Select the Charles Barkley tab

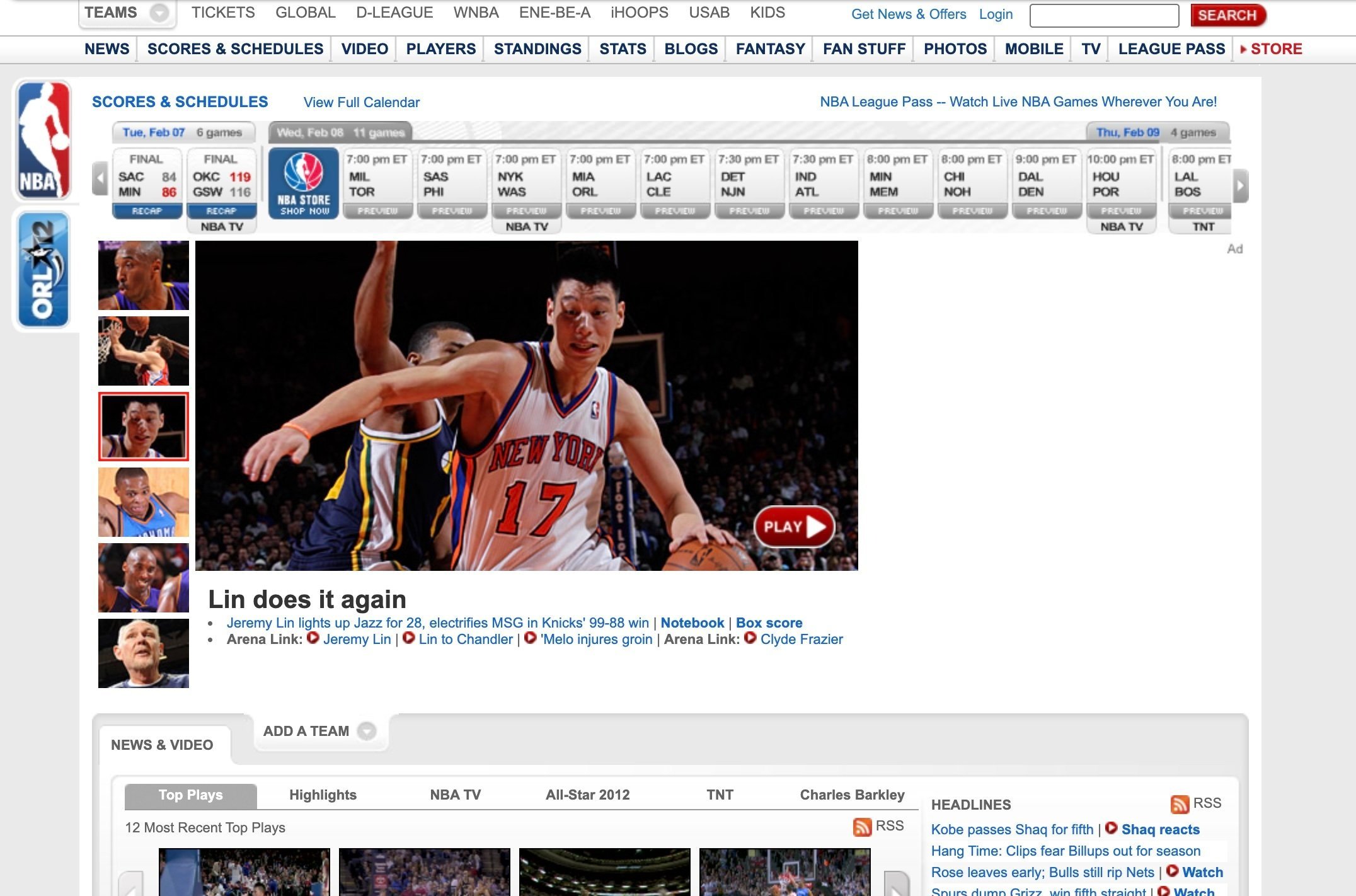[x=852, y=795]
